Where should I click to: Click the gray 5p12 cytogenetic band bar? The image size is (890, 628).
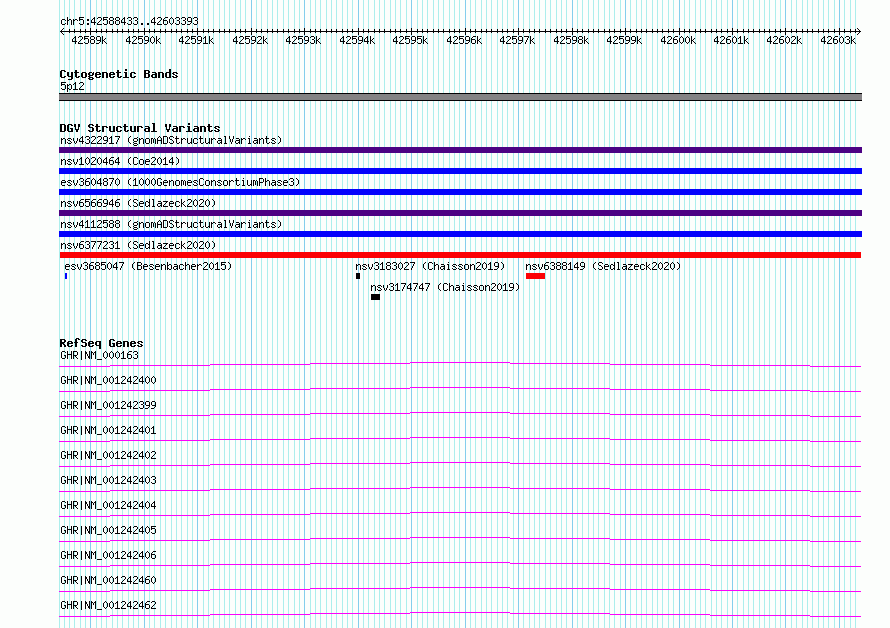[460, 97]
